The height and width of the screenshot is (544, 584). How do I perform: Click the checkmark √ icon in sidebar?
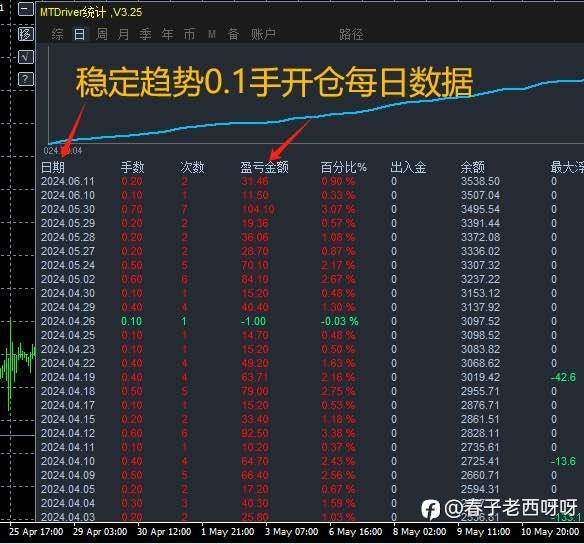click(x=26, y=57)
